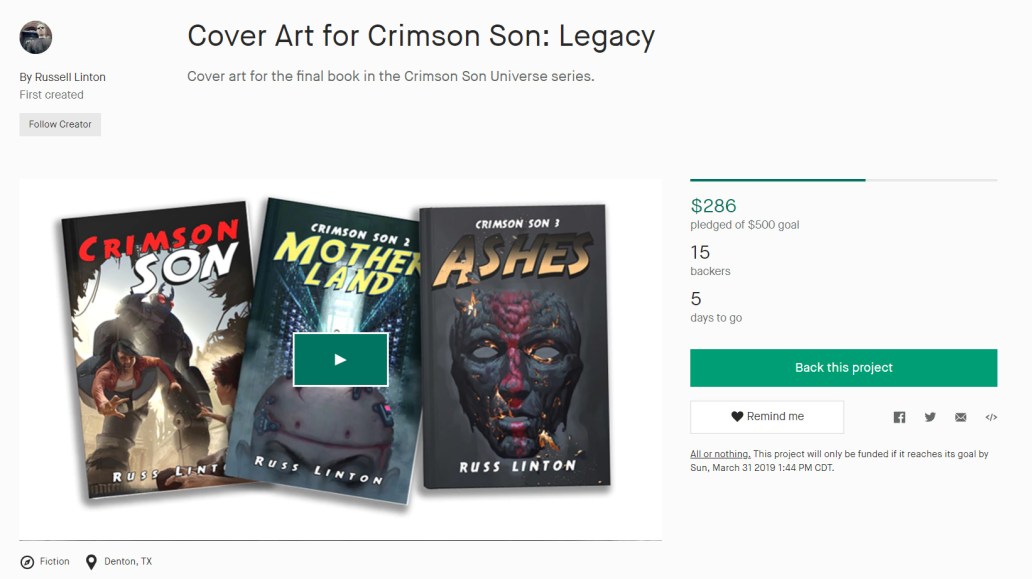
Task: Click the heart icon inside Remind me
Action: (x=737, y=417)
